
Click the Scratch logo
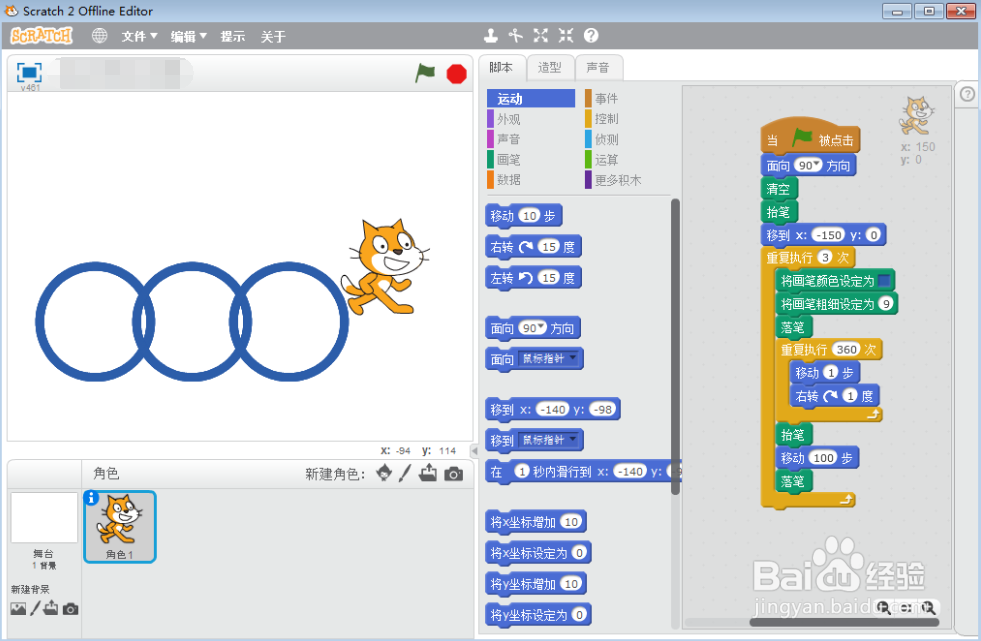[x=41, y=36]
